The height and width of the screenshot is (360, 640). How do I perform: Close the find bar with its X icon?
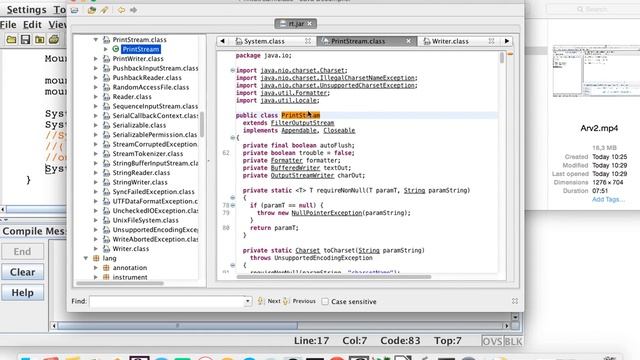(515, 301)
